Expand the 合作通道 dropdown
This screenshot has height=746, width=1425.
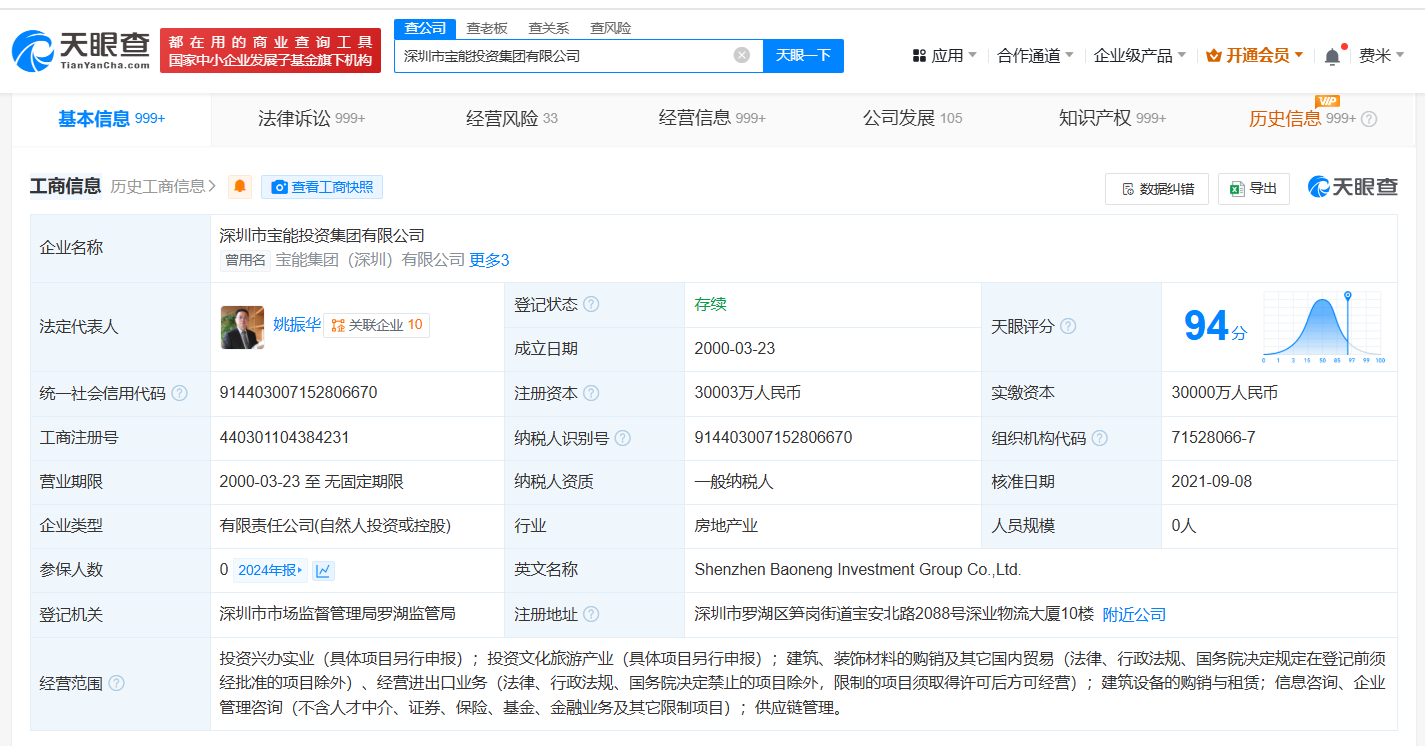[x=1035, y=55]
